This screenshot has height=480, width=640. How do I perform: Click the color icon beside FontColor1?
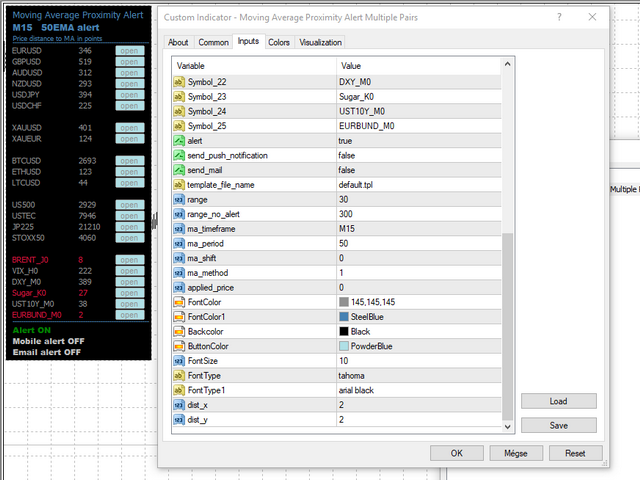[x=179, y=317]
